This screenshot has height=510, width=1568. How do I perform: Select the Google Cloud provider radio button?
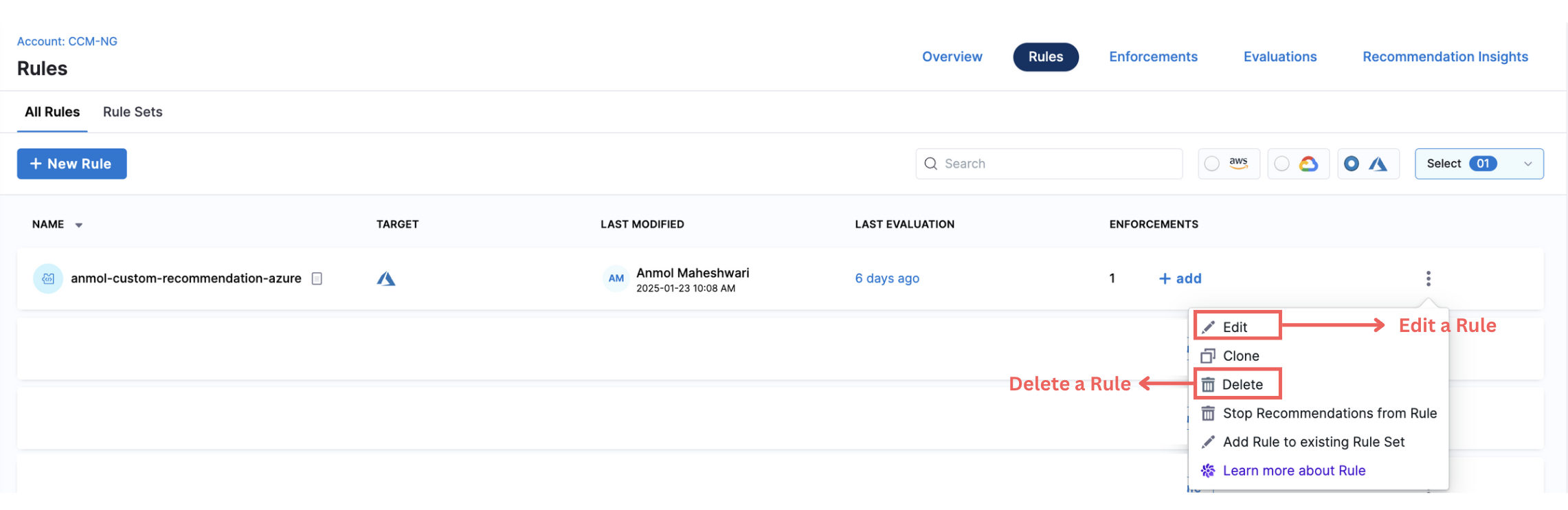click(x=1281, y=164)
